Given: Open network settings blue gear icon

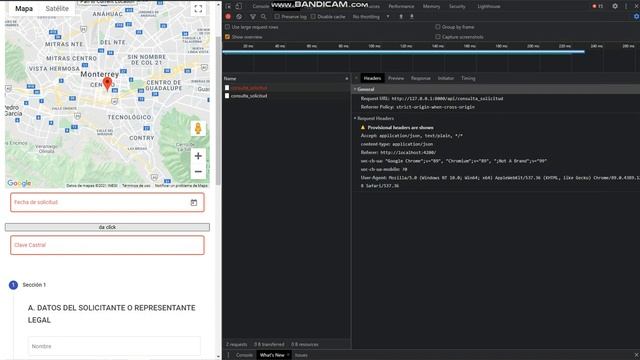Looking at the screenshot, I should click(x=636, y=17).
